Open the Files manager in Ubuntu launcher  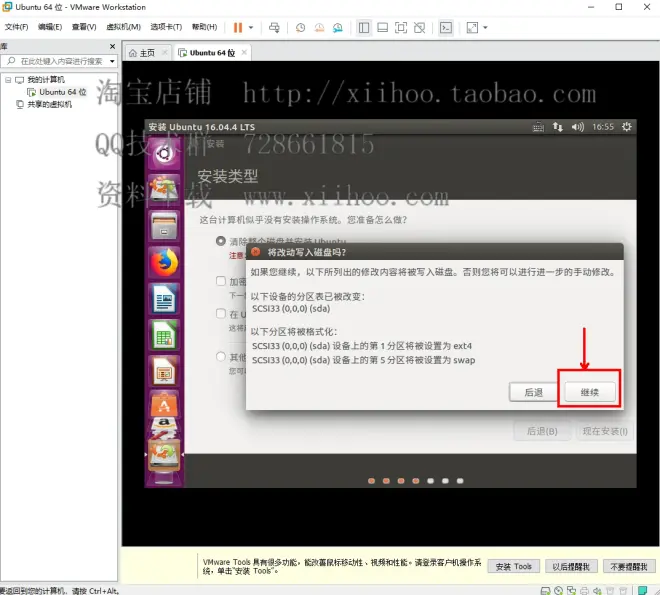[164, 226]
